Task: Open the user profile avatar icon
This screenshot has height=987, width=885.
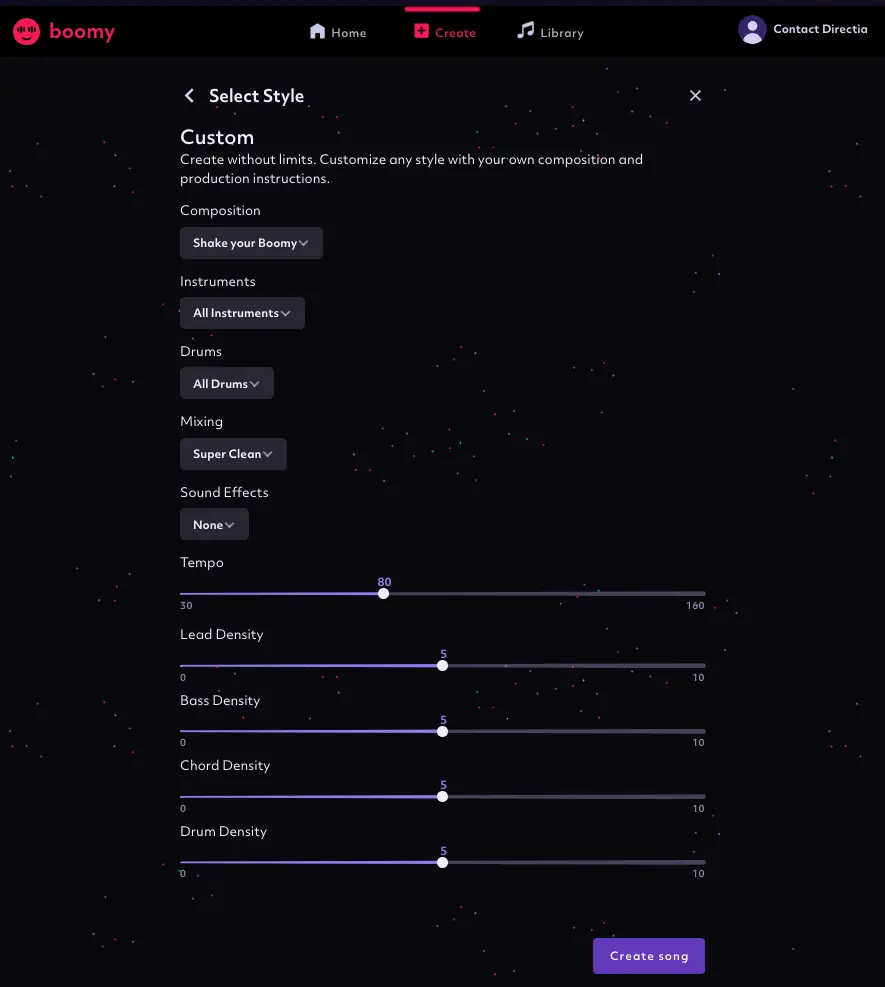Action: coord(752,30)
